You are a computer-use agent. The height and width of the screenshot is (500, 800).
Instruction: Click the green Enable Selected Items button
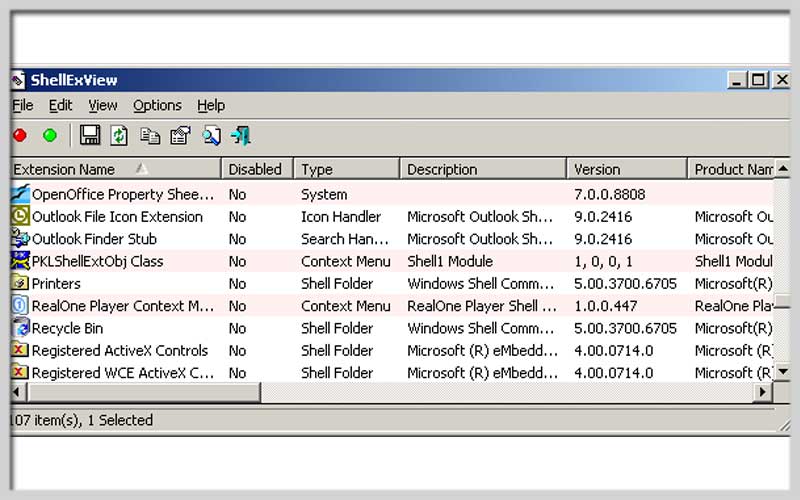point(50,136)
